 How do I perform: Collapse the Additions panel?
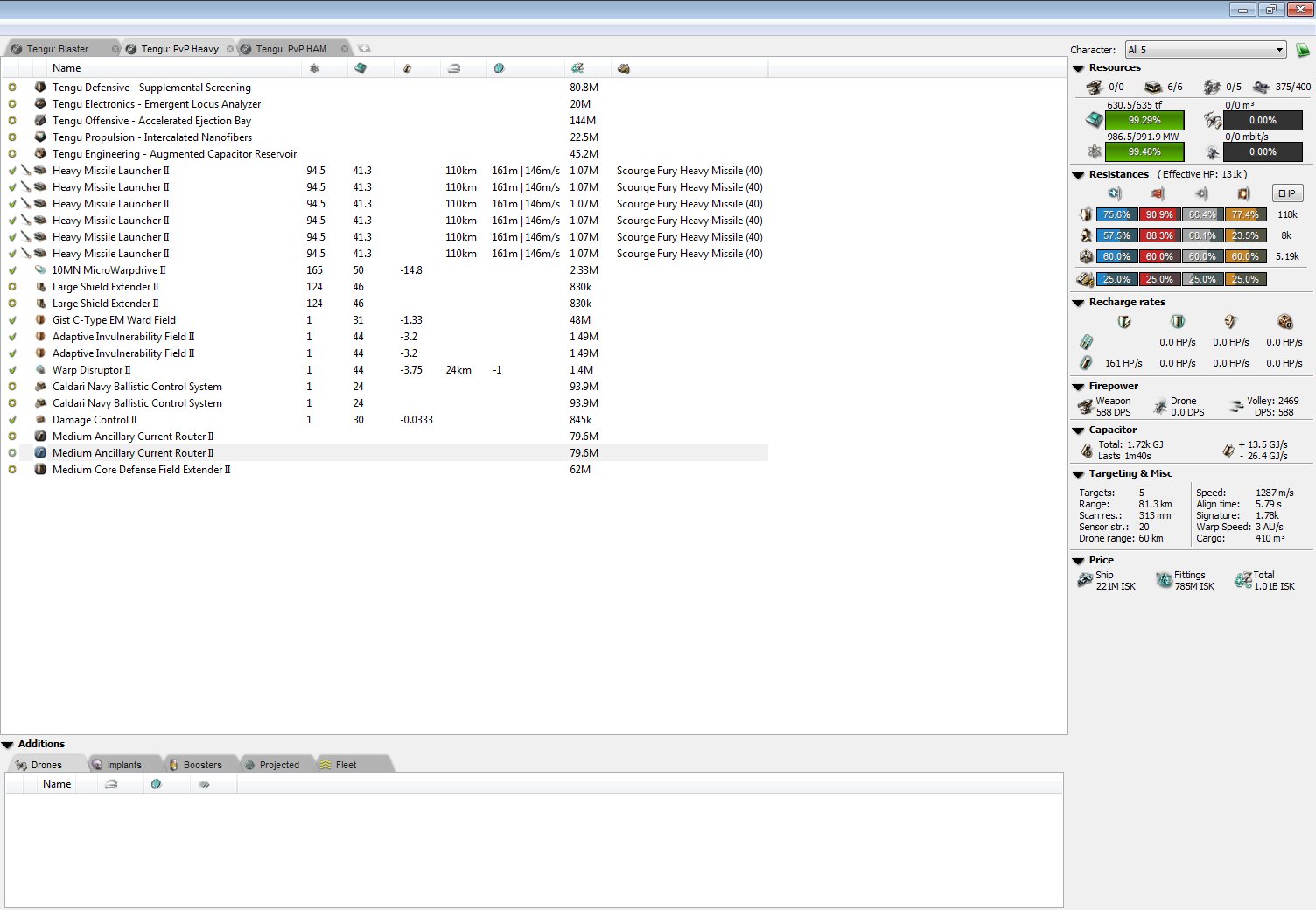pos(8,745)
